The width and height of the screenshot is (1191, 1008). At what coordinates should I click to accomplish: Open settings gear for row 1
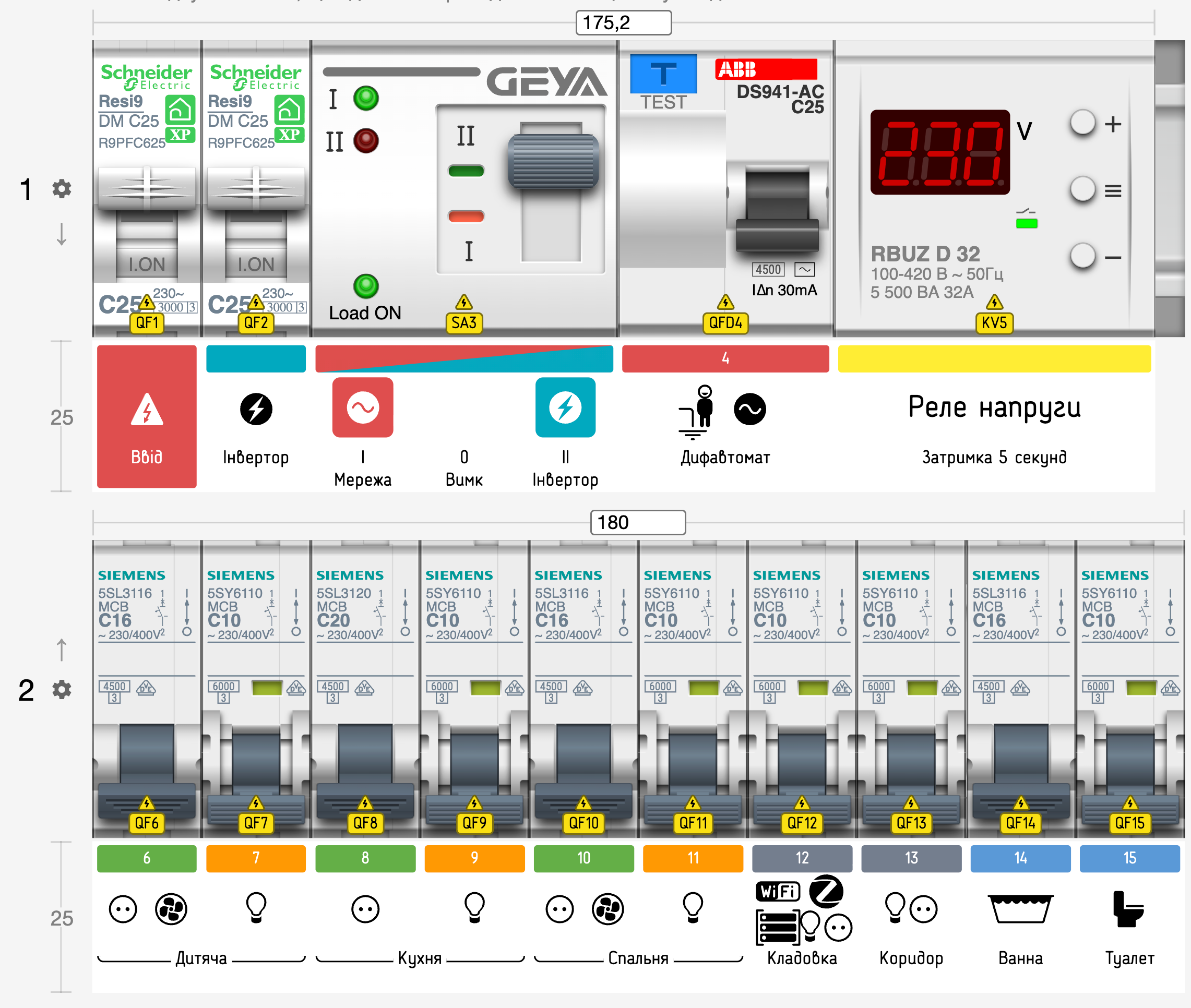62,188
